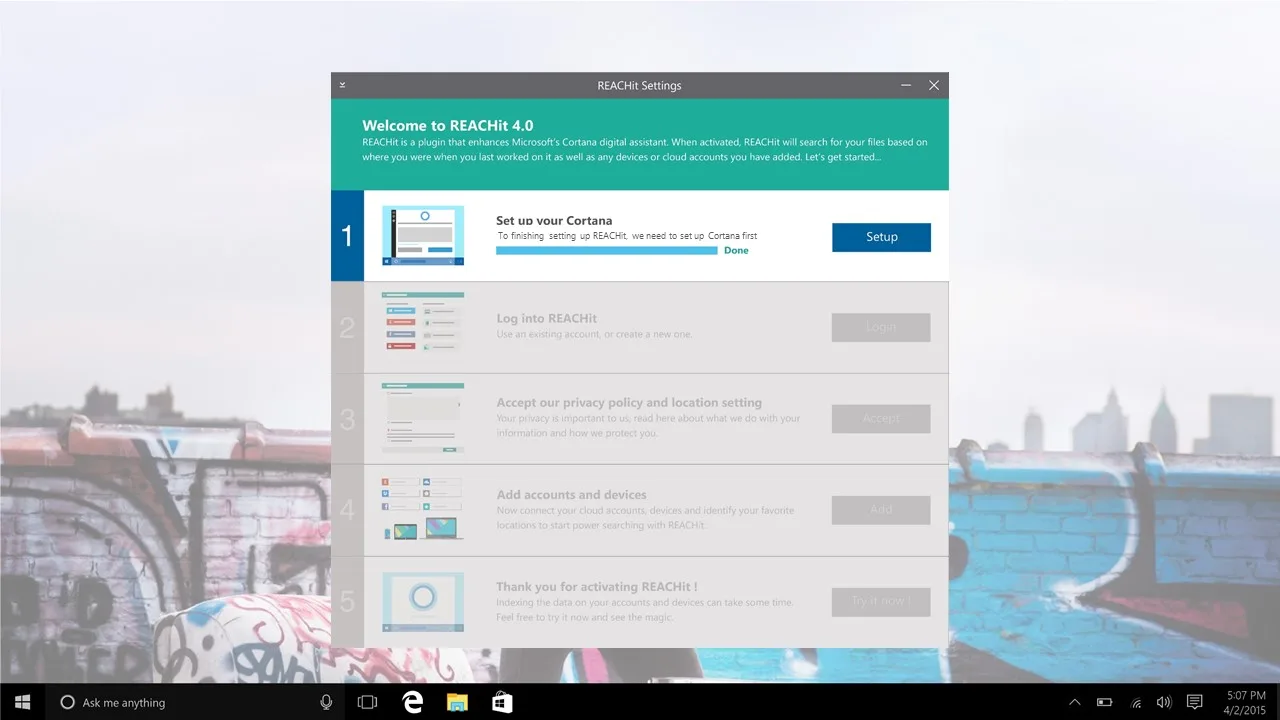Click the 'Add accounts and devices' heading

click(572, 494)
